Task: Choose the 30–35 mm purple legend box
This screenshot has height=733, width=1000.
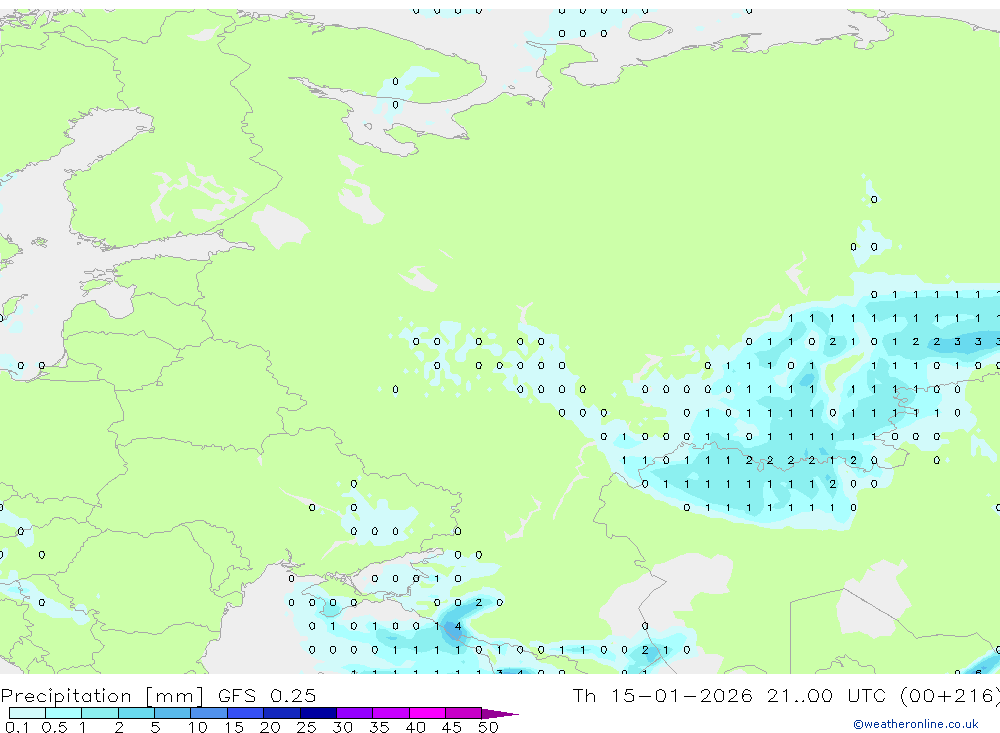Action: [x=355, y=713]
